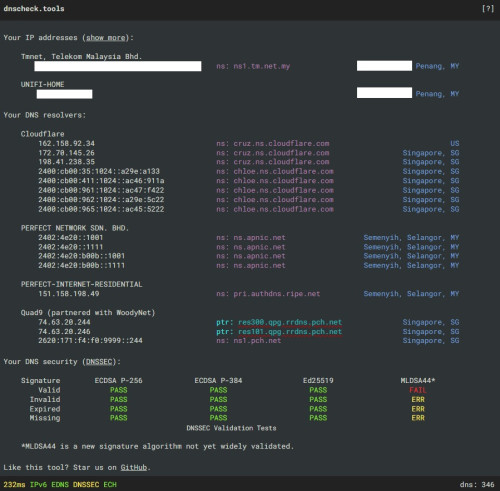
Task: Click resolver IP 162.158.92.34
Action: tap(66, 143)
